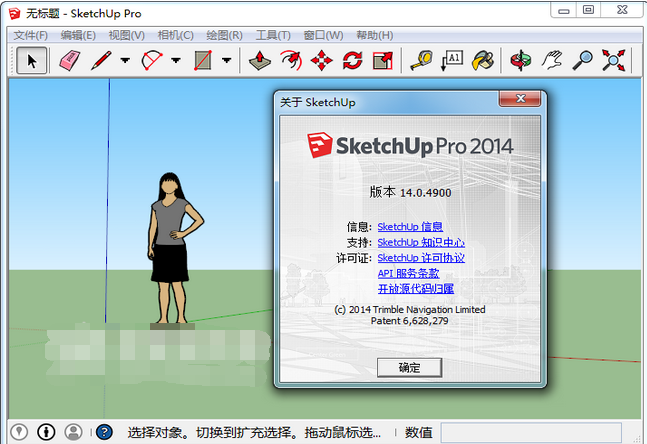647x444 pixels.
Task: Pick the pink Eraser tool
Action: click(x=68, y=60)
